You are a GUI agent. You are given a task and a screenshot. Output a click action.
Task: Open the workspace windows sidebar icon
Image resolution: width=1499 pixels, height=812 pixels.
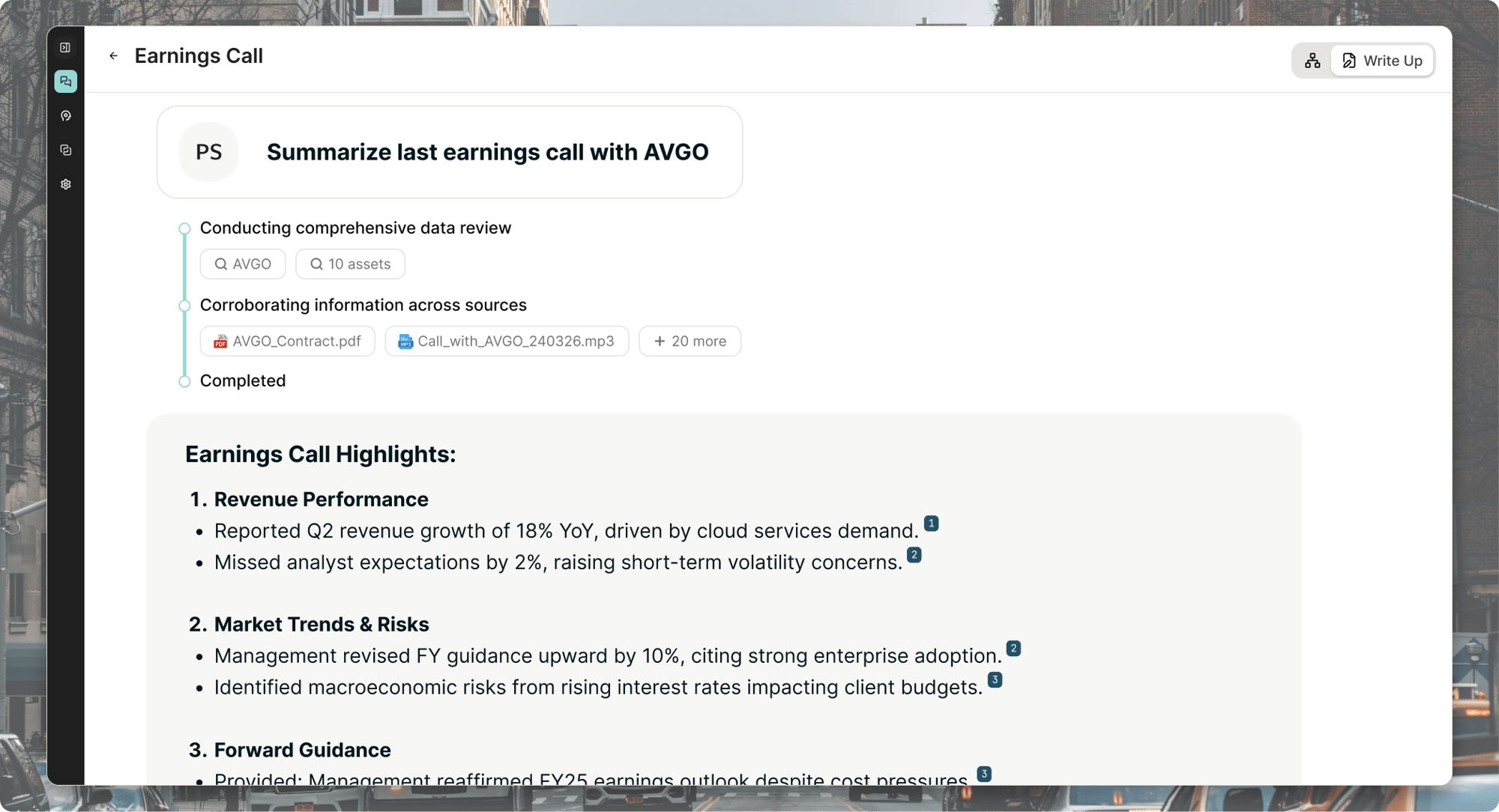tap(66, 150)
